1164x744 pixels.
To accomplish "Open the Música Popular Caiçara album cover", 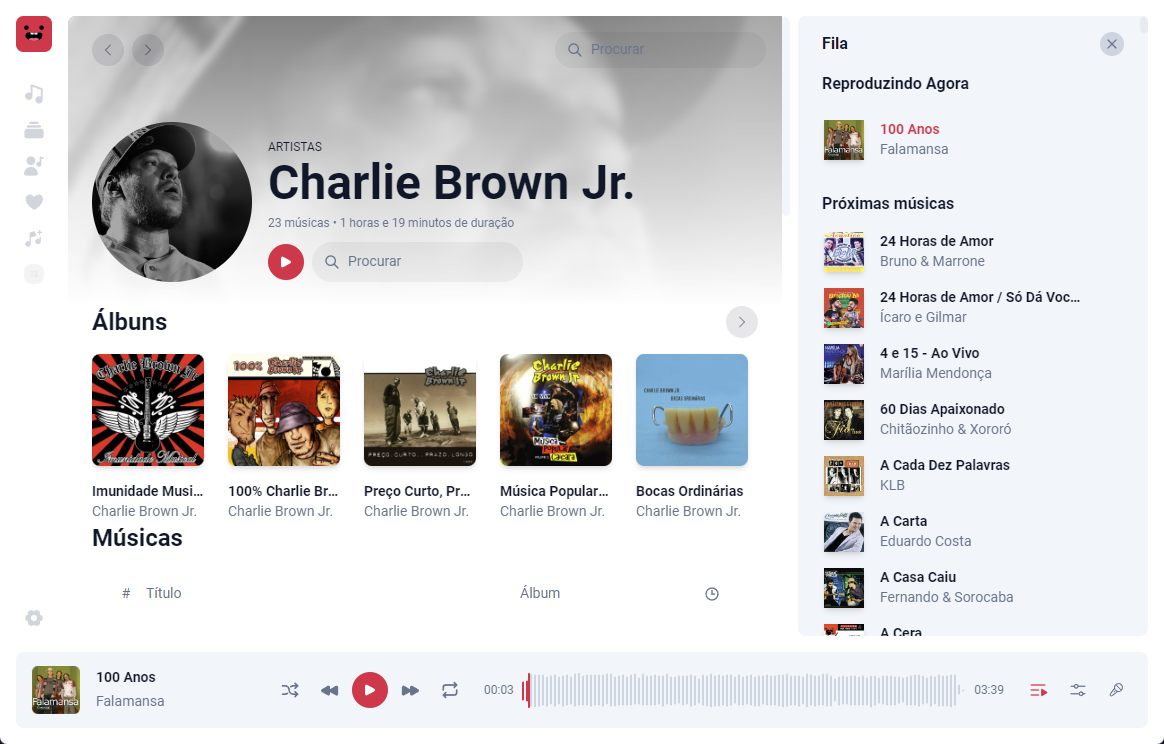I will point(556,410).
